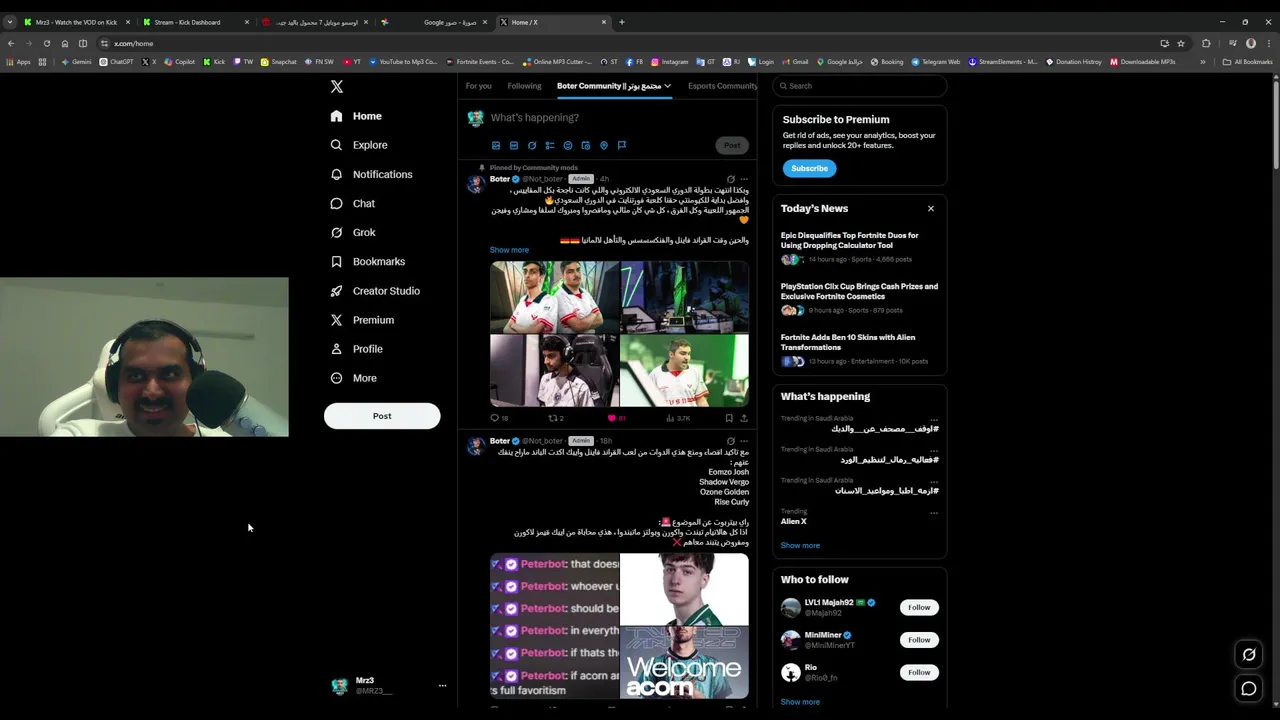Follow Rio account
The image size is (1280, 720).
(x=919, y=673)
